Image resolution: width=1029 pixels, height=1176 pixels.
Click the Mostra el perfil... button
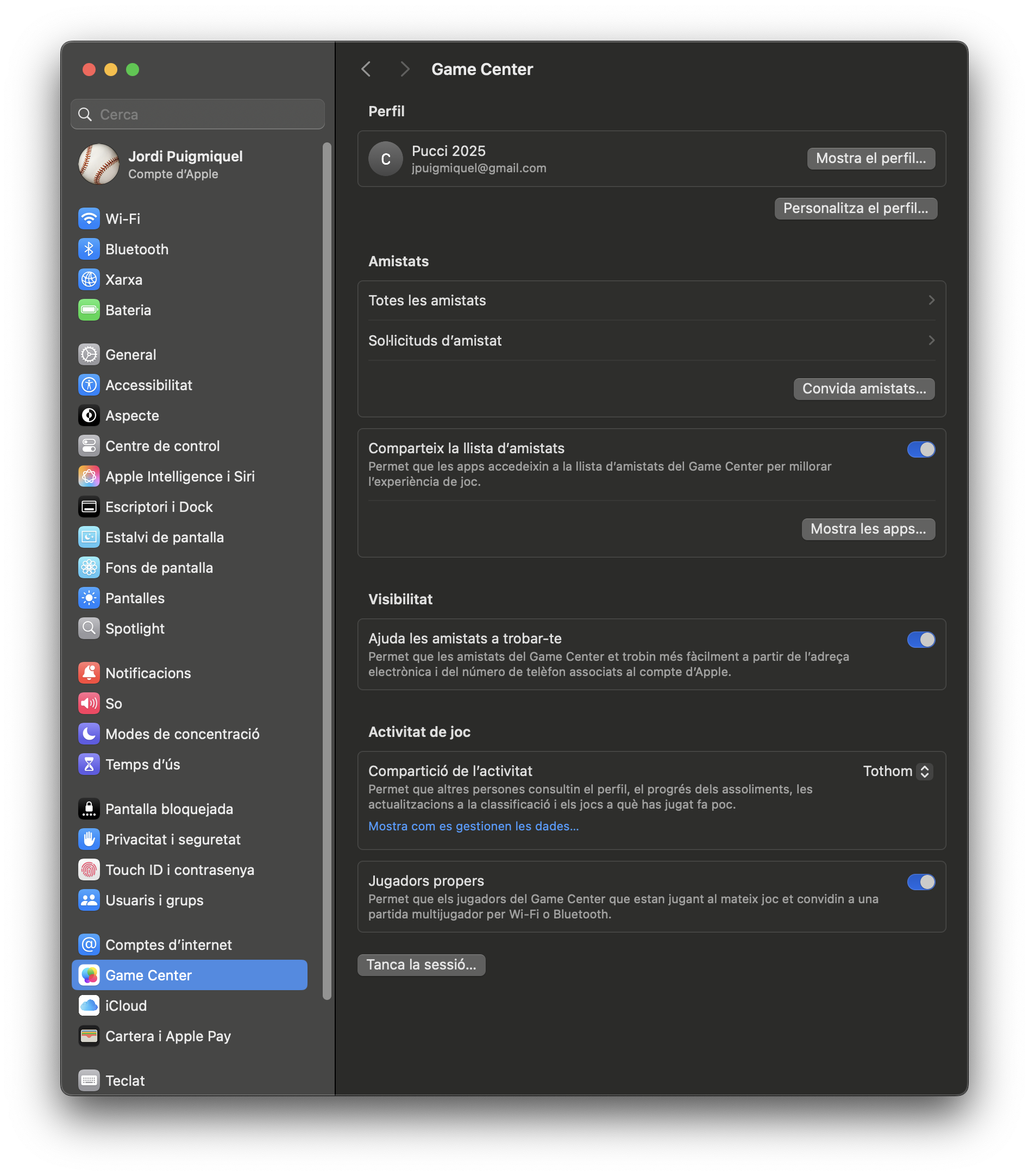coord(871,159)
